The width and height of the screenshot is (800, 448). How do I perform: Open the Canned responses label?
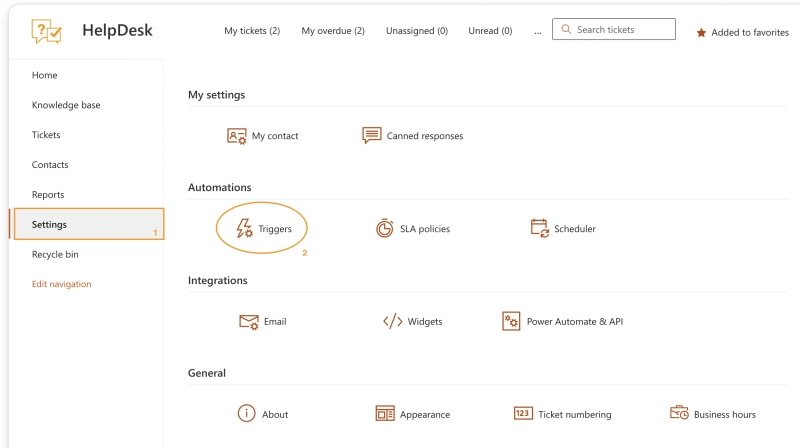[x=425, y=136]
